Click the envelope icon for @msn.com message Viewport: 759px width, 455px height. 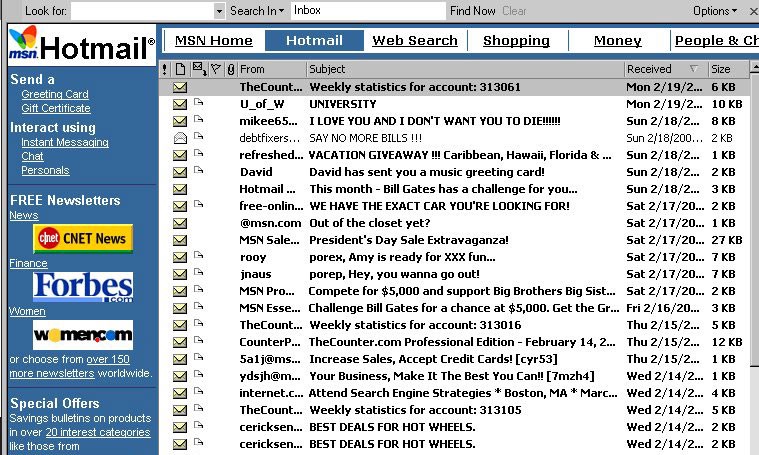180,223
